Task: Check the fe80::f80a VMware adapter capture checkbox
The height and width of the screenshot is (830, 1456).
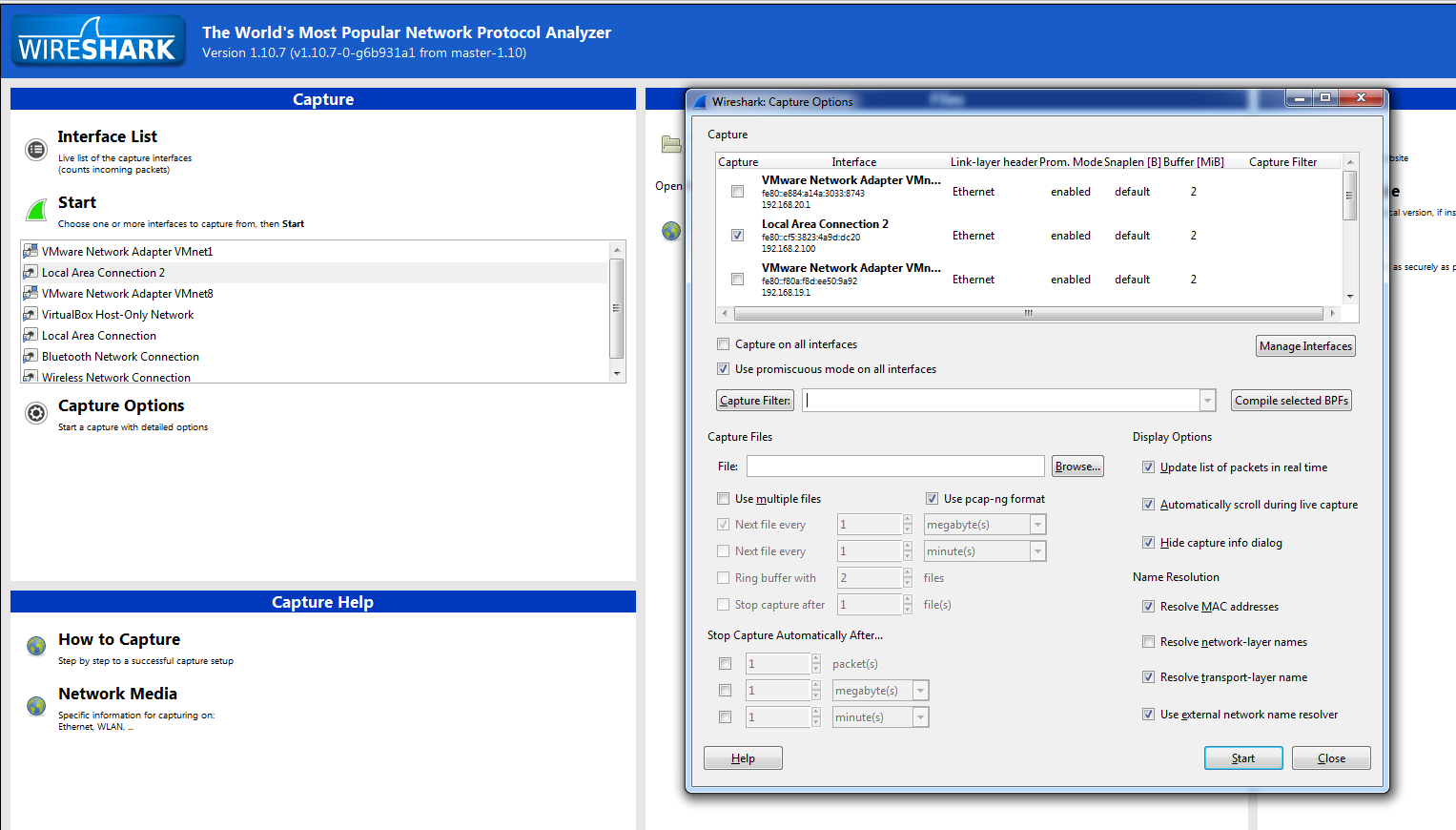Action: (737, 279)
